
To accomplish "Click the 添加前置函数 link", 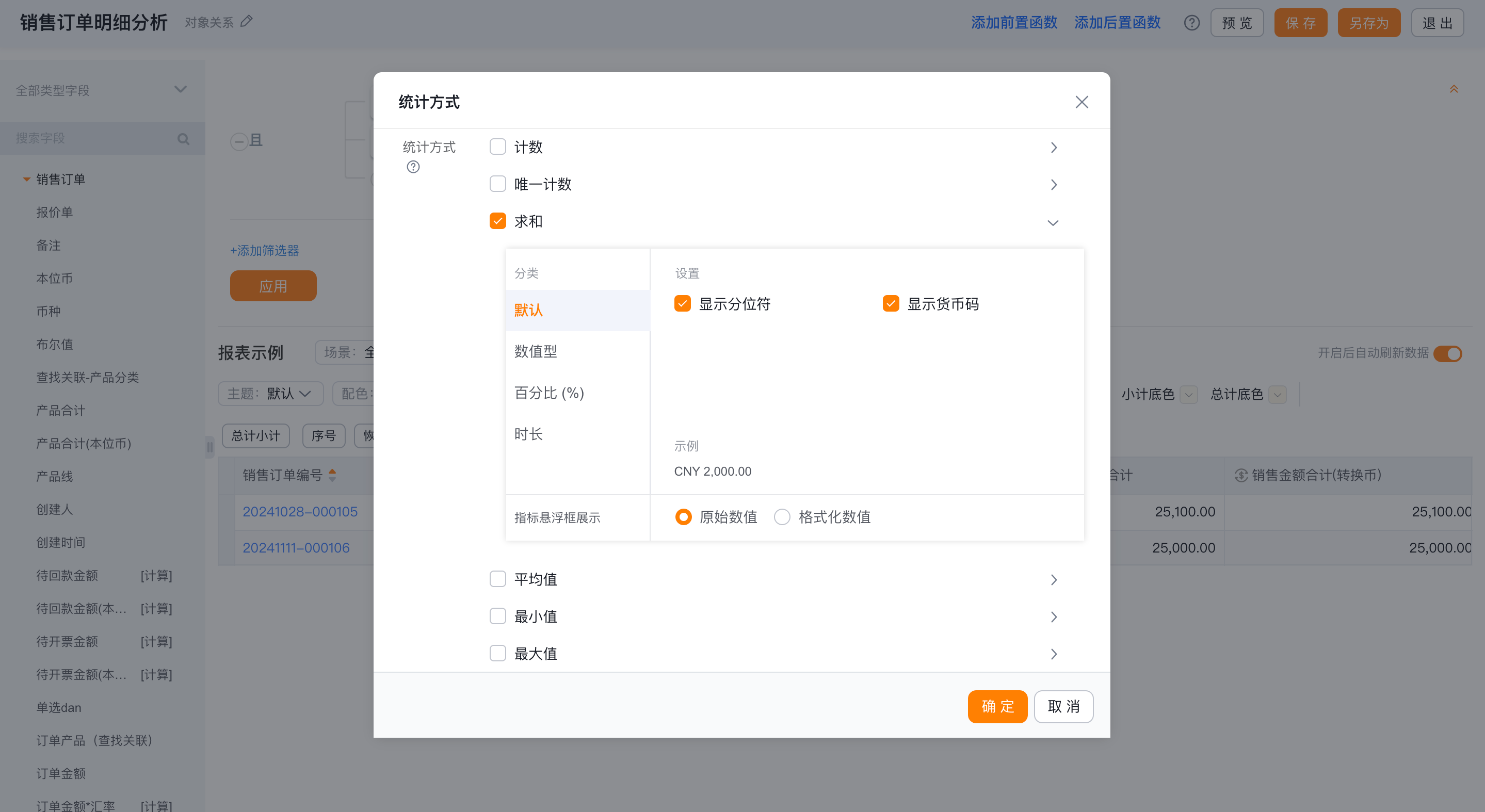I will tap(1014, 23).
